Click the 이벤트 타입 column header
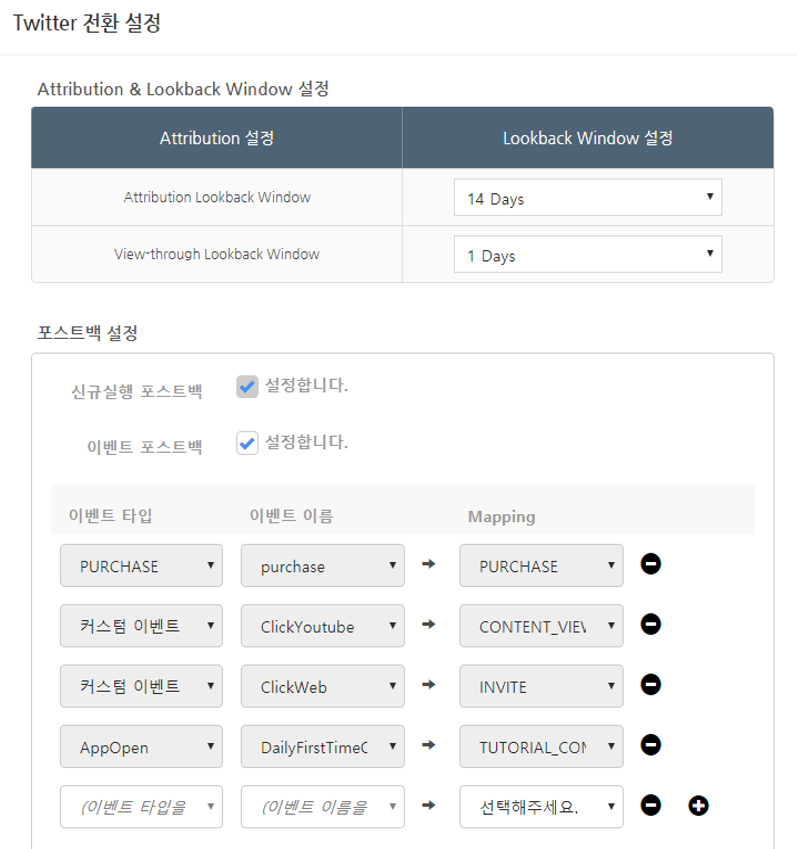 tap(110, 515)
